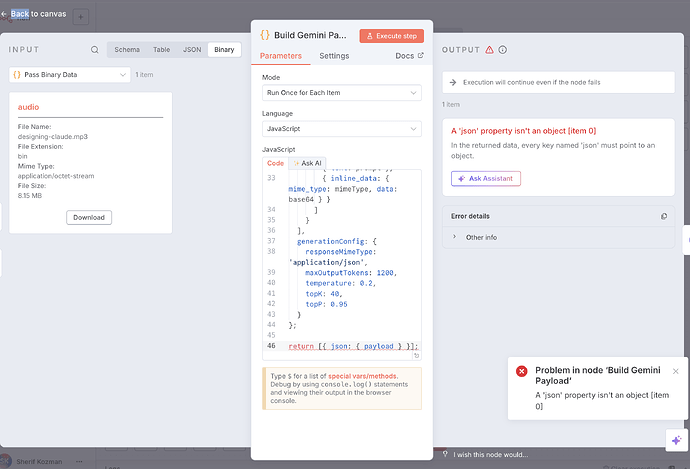Open the Mode dropdown
Image resolution: width=690 pixels, height=469 pixels.
(x=341, y=92)
